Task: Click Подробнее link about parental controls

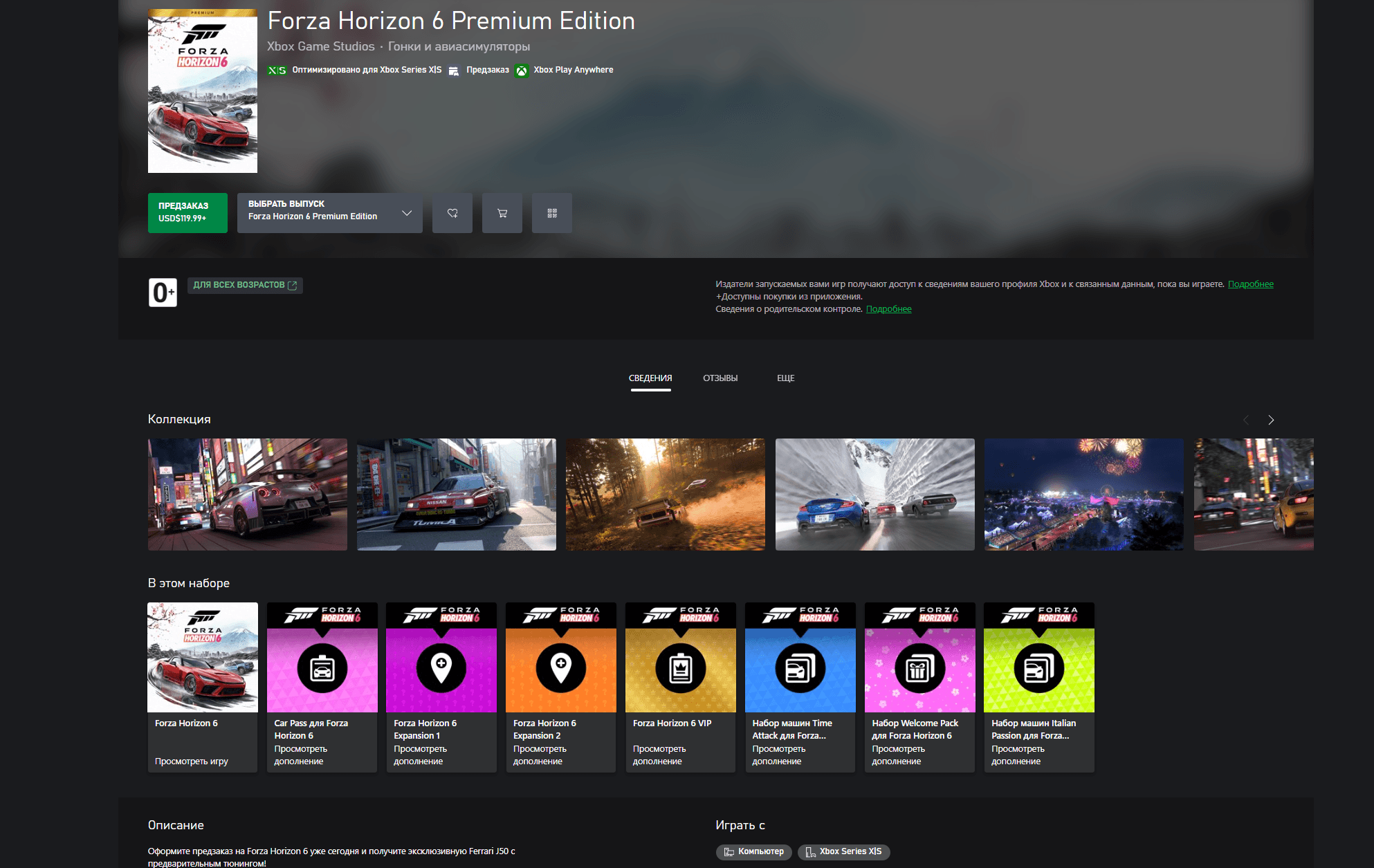Action: coord(888,309)
